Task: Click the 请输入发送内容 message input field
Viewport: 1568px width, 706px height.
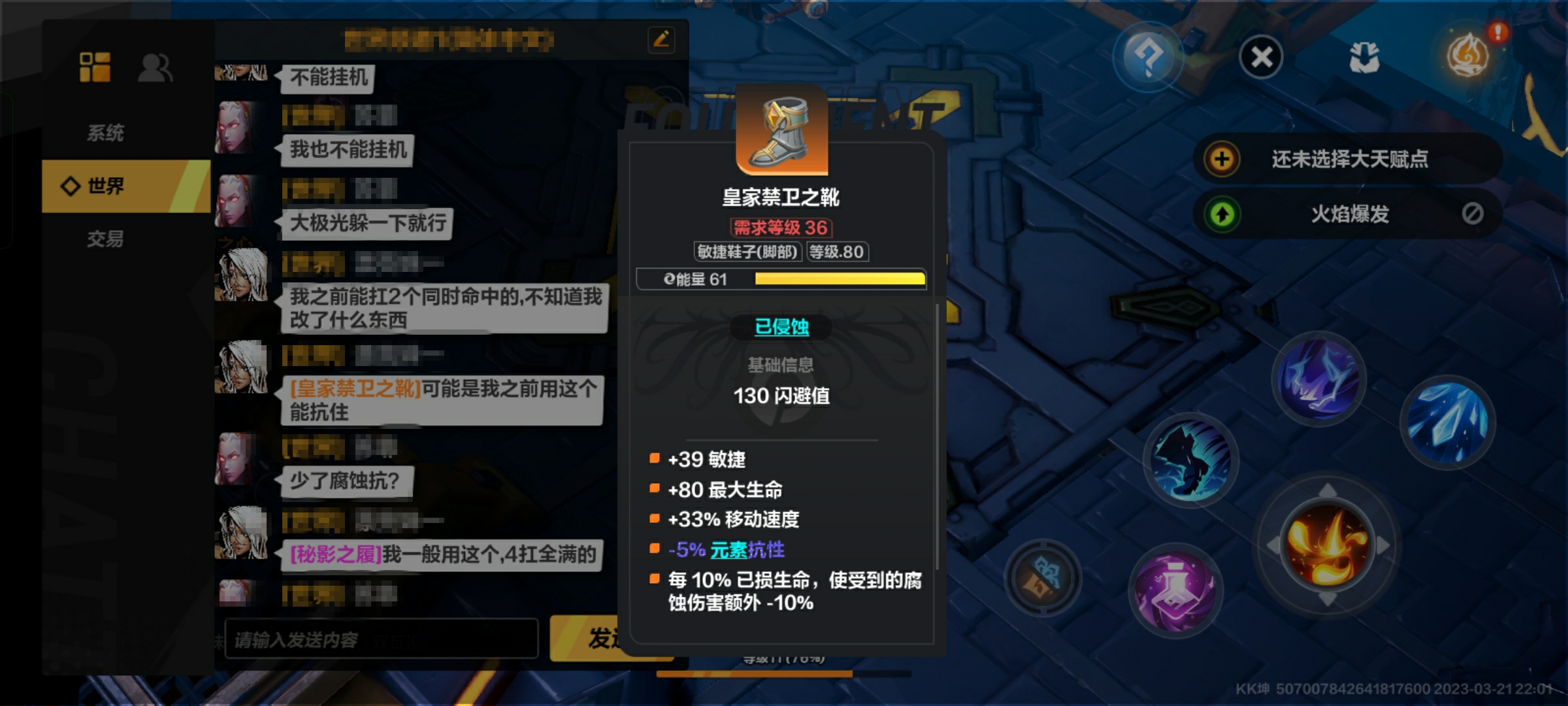Action: 382,639
